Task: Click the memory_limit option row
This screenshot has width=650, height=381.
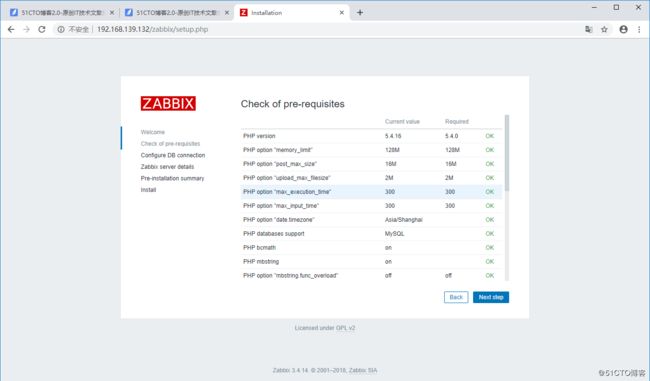Action: pos(371,150)
